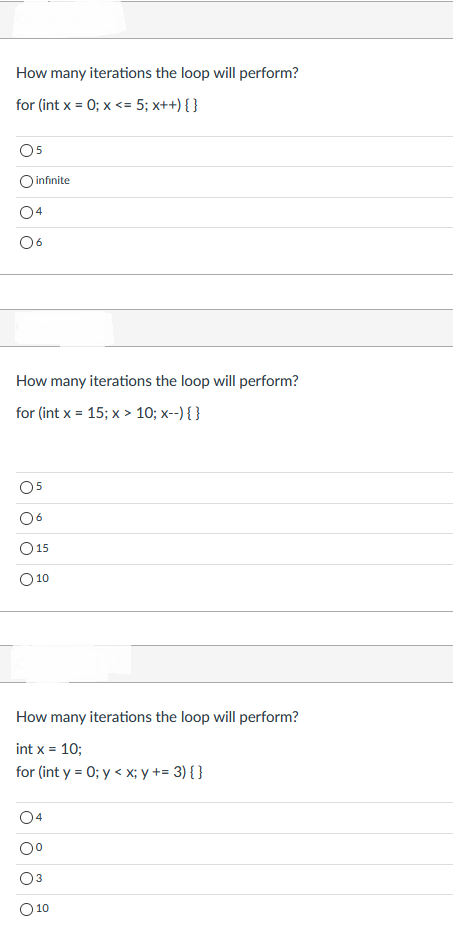Select the radio button labeled 3
Image resolution: width=454 pixels, height=936 pixels.
(26, 878)
